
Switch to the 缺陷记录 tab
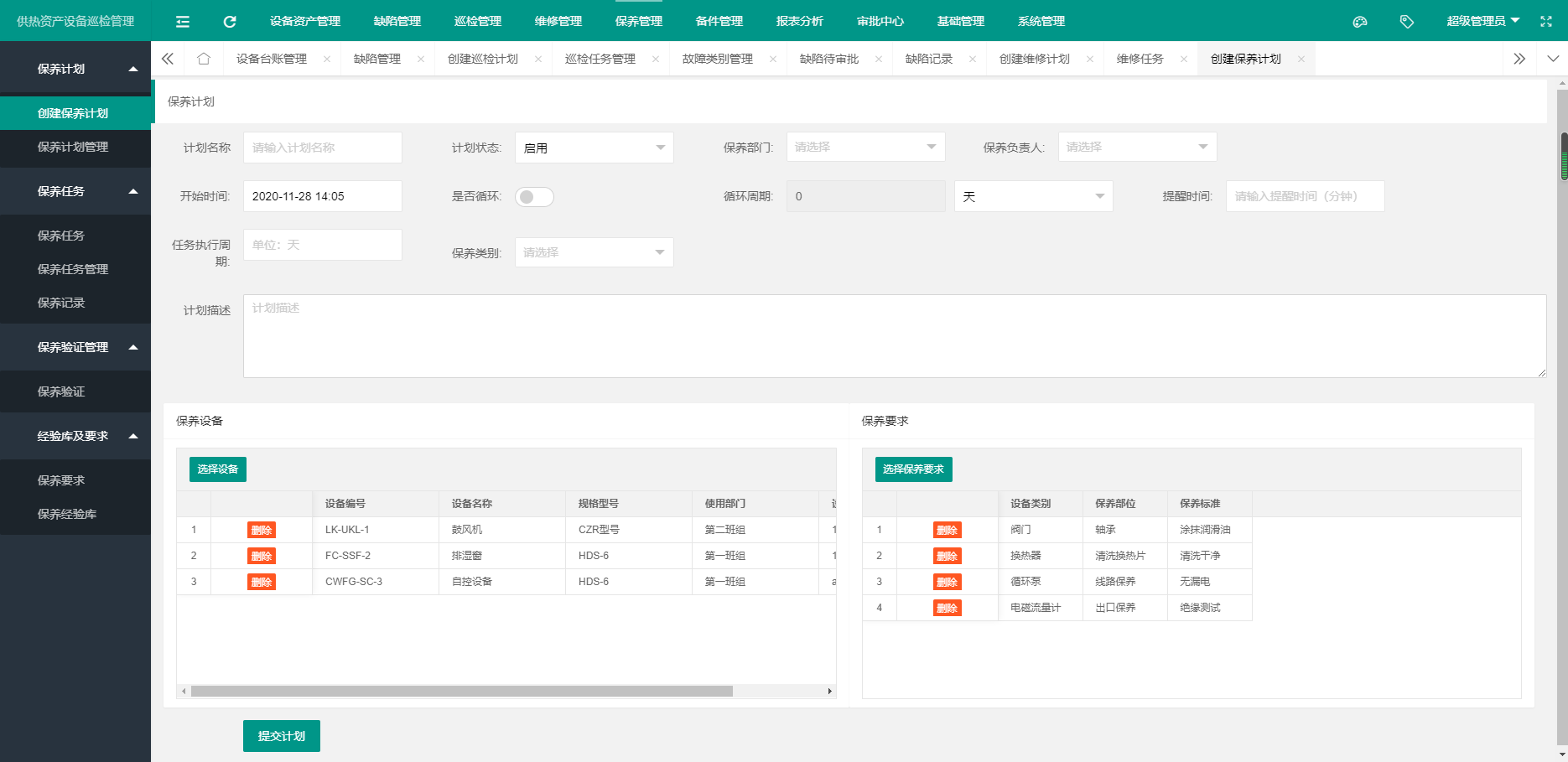(x=929, y=59)
